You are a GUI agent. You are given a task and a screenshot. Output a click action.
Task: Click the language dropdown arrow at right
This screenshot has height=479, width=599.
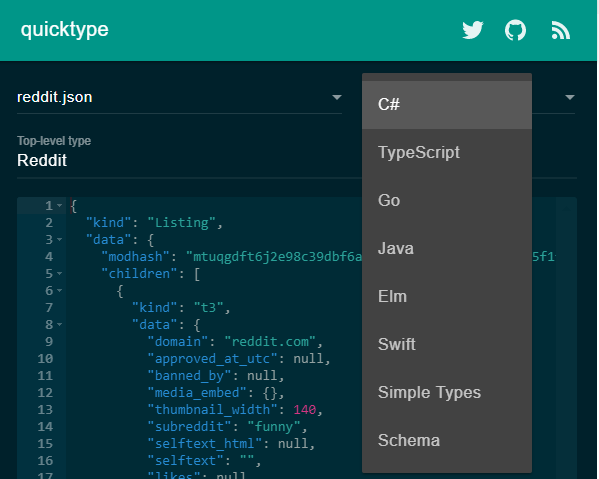570,97
